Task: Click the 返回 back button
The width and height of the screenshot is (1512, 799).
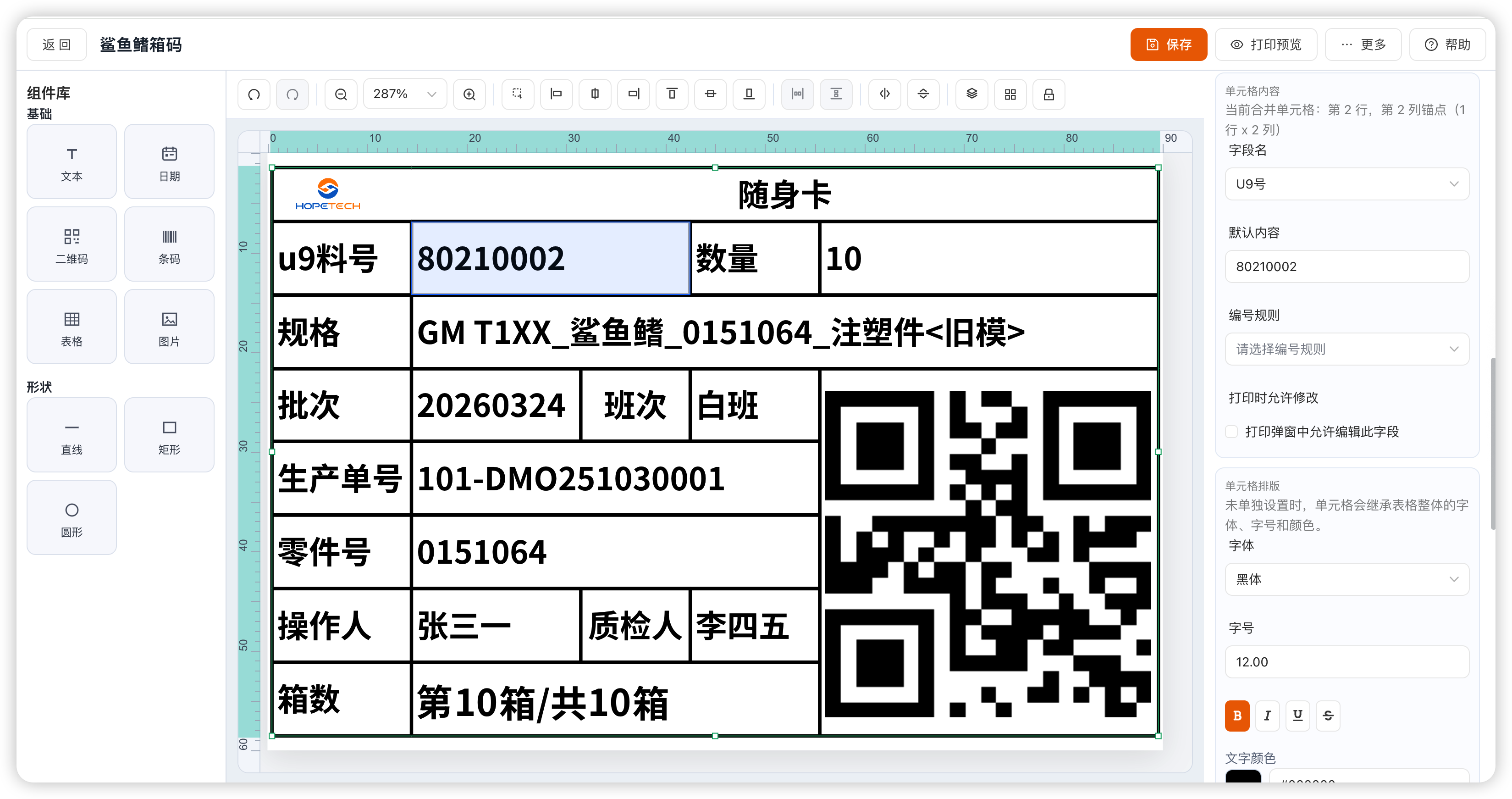Action: pyautogui.click(x=57, y=44)
